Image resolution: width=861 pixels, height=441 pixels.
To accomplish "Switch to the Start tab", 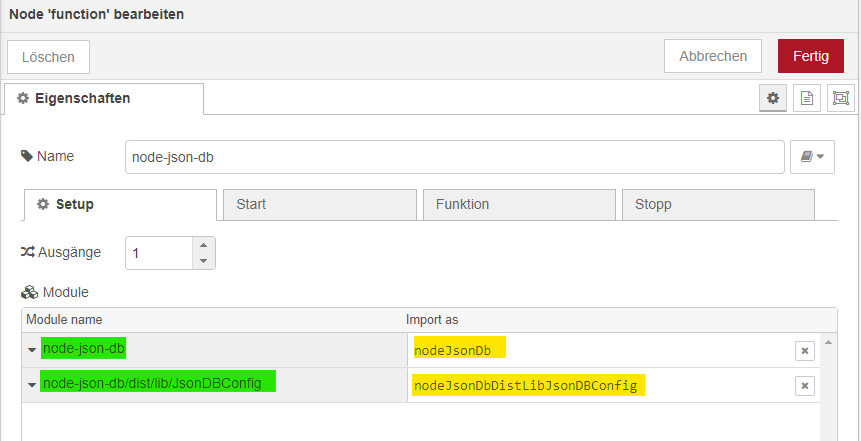I will (x=320, y=205).
